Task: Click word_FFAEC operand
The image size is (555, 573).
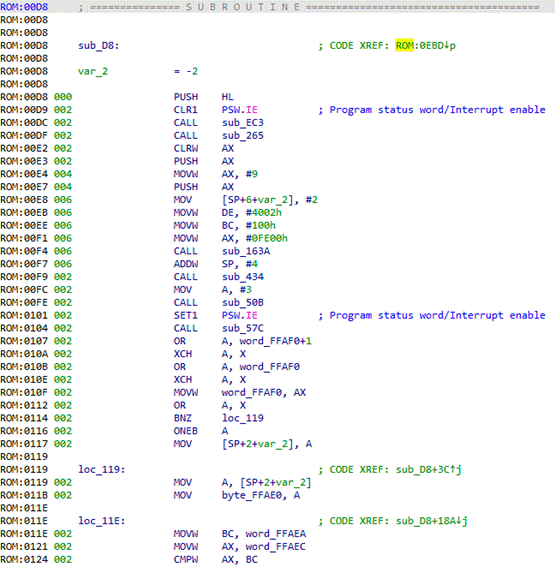Action: tap(275, 547)
